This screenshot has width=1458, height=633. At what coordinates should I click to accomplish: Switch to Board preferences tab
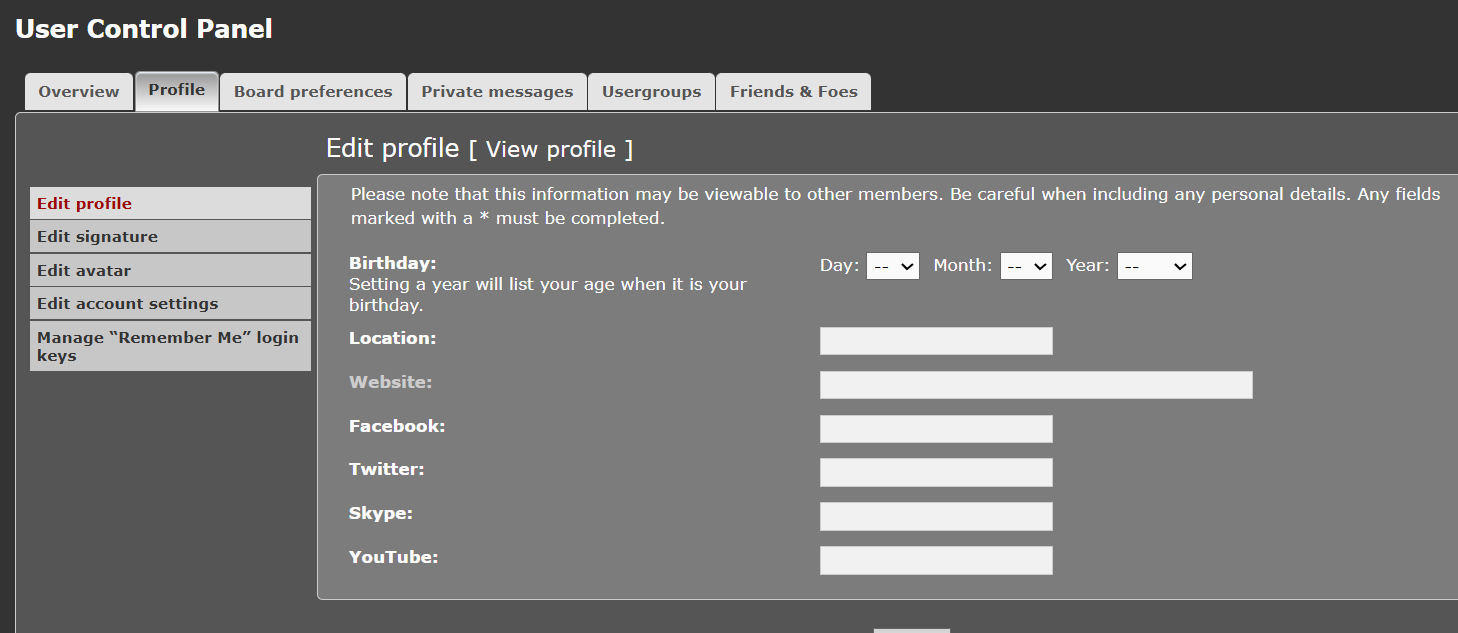tap(313, 92)
